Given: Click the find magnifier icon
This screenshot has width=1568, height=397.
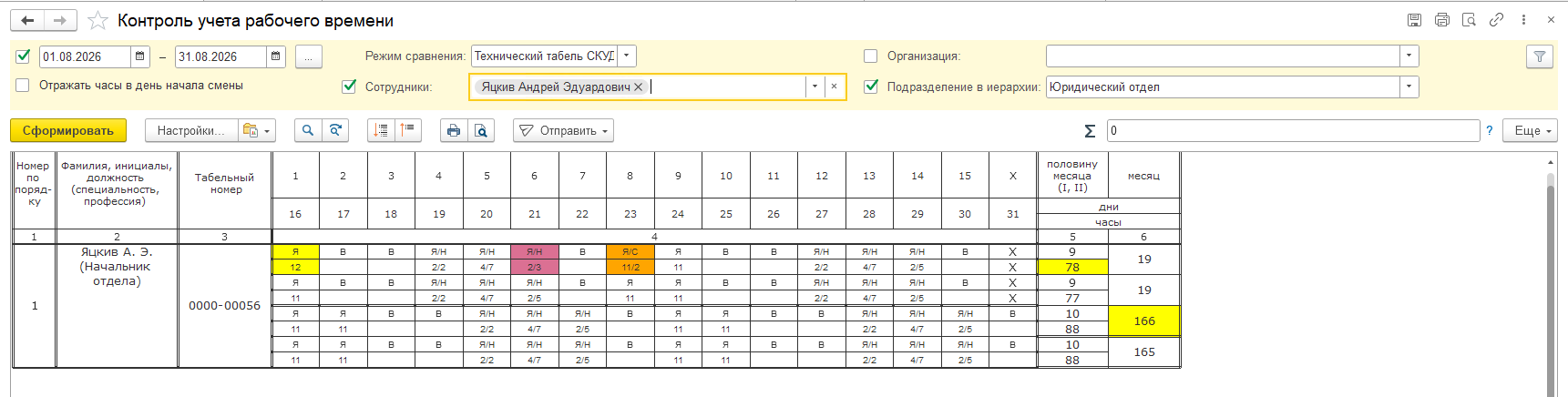Looking at the screenshot, I should [x=308, y=130].
